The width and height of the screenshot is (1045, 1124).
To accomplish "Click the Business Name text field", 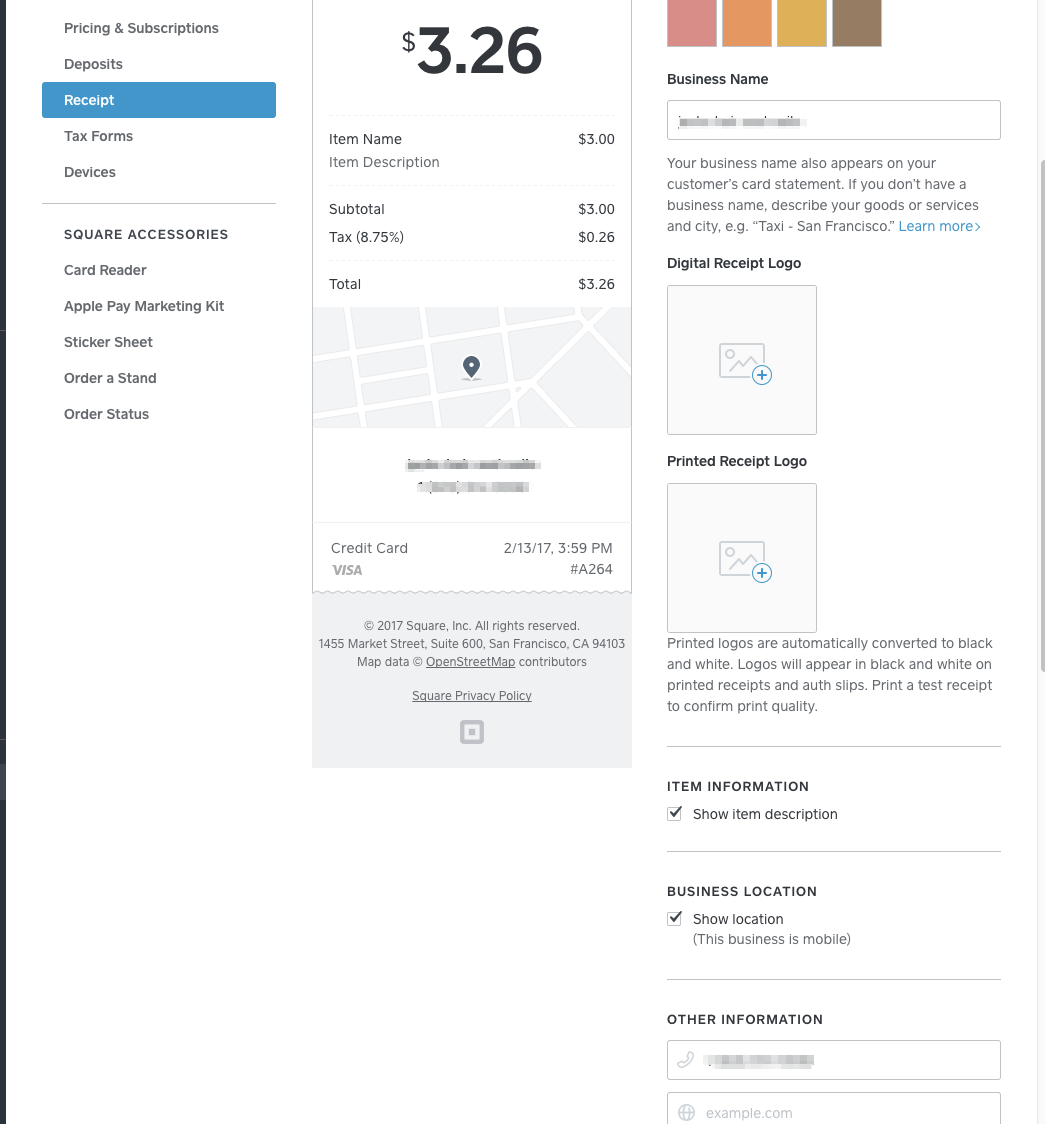I will pos(834,120).
